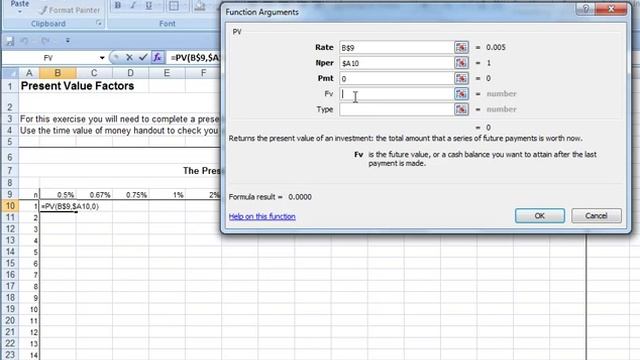Select column B header
640x360 pixels.
[58, 73]
